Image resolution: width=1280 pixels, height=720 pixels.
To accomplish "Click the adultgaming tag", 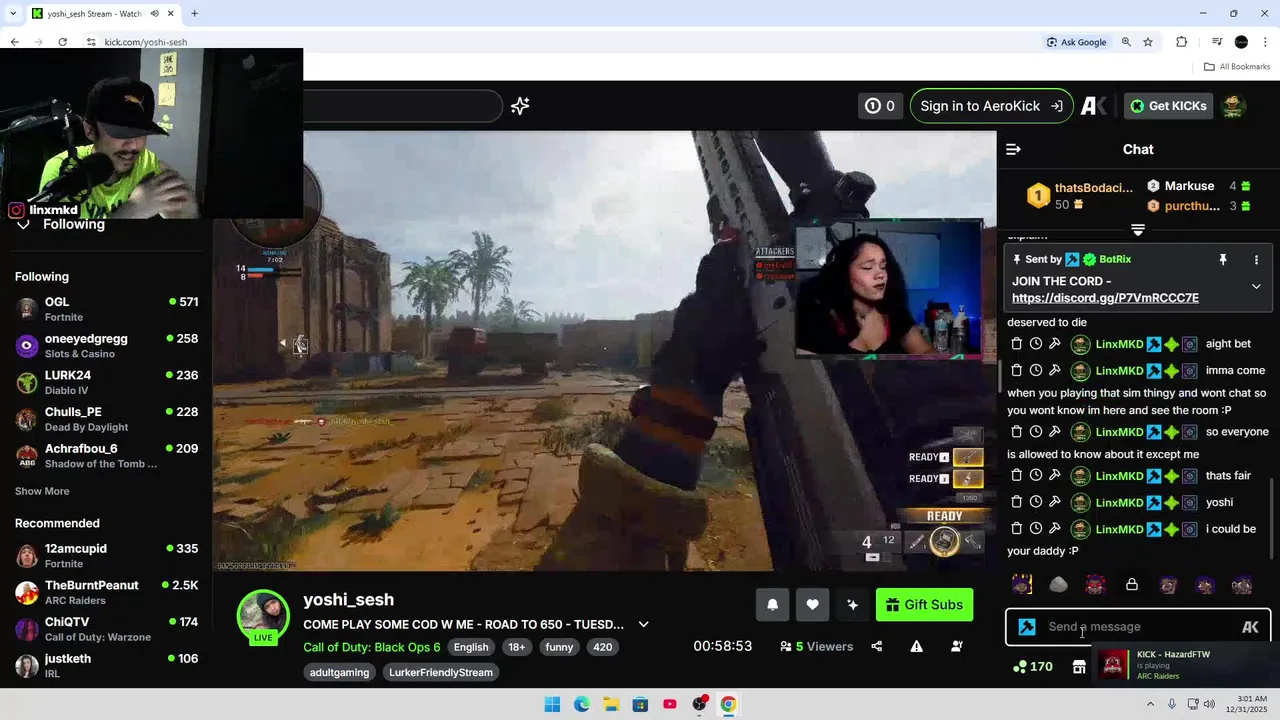I will pos(339,672).
